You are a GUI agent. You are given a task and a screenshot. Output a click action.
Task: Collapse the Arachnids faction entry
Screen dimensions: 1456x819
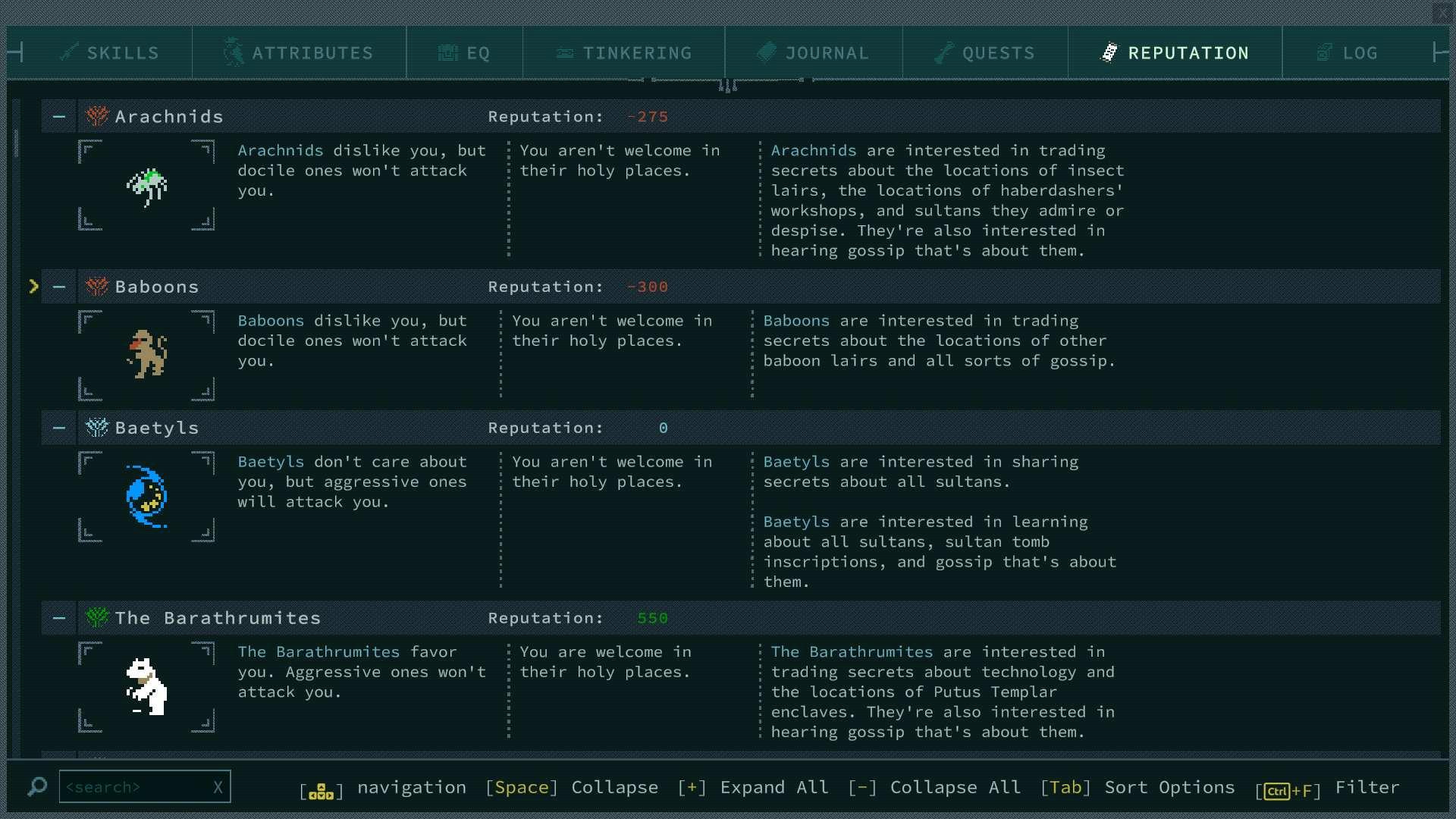59,117
